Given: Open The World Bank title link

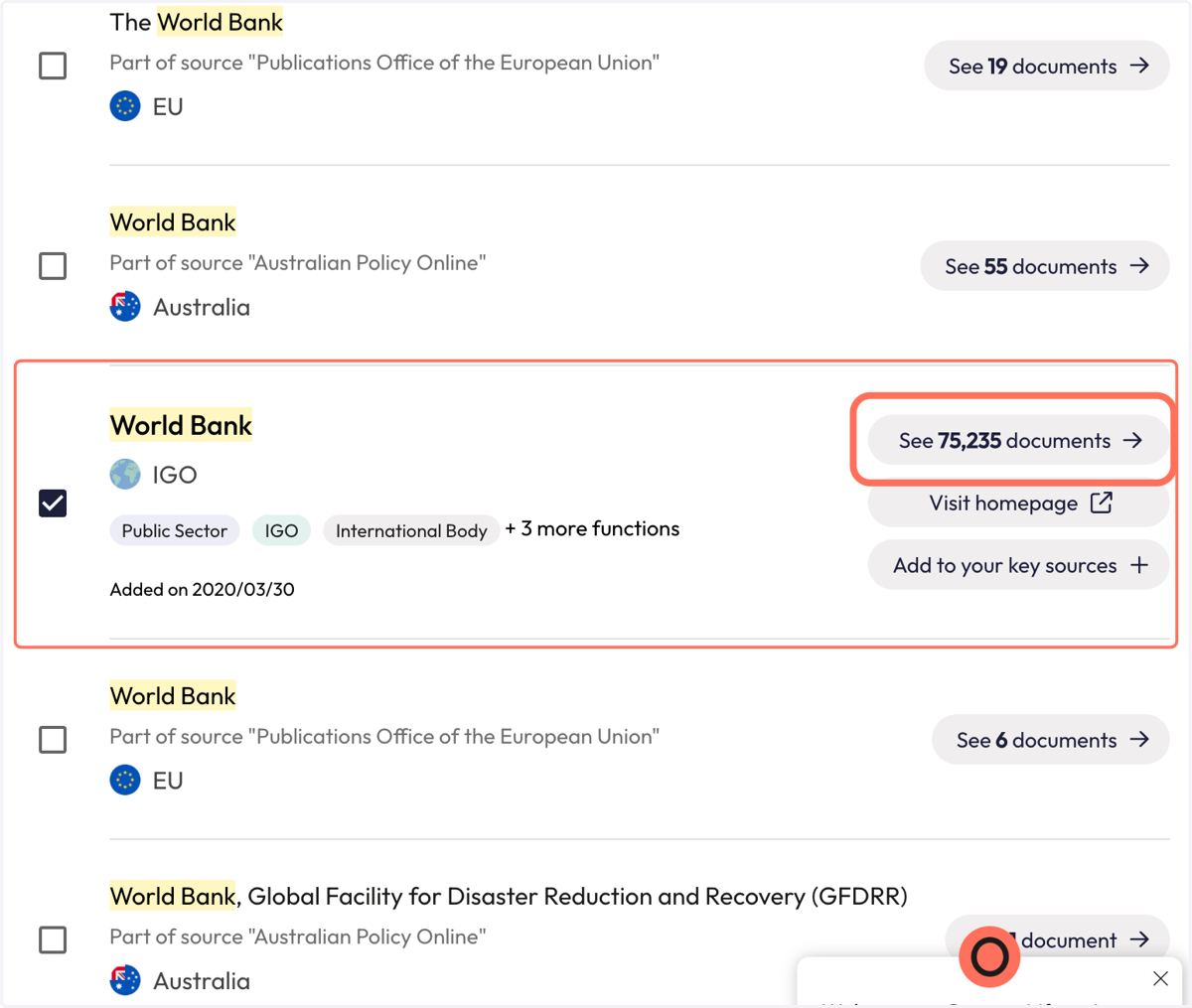Looking at the screenshot, I should click(196, 22).
